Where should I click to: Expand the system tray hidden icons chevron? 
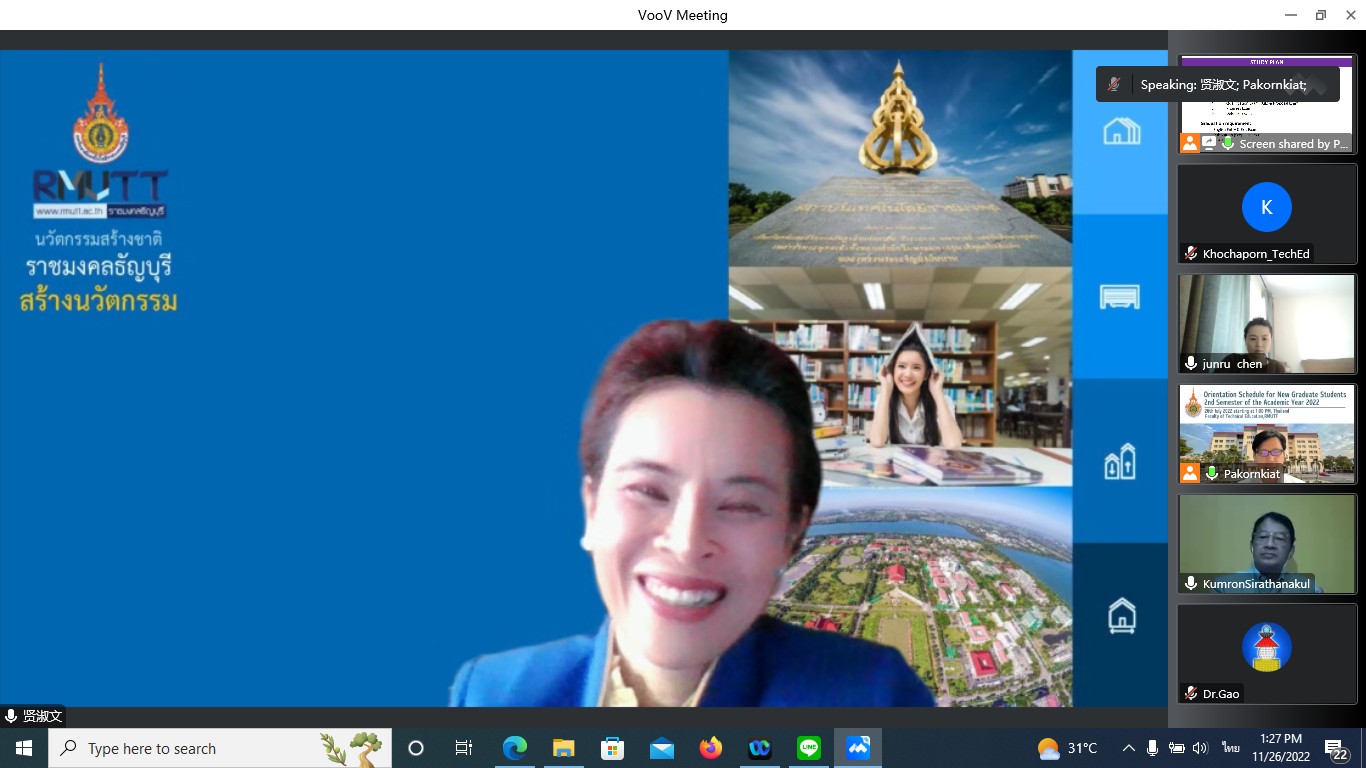tap(1128, 748)
